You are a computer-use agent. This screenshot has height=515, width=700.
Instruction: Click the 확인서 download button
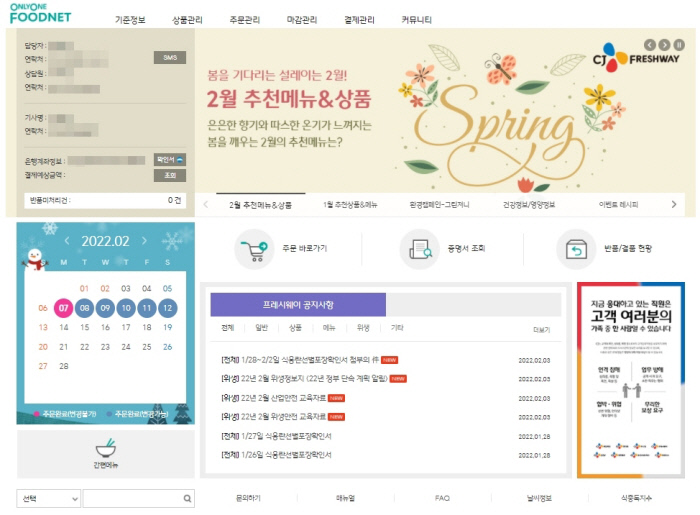point(170,159)
